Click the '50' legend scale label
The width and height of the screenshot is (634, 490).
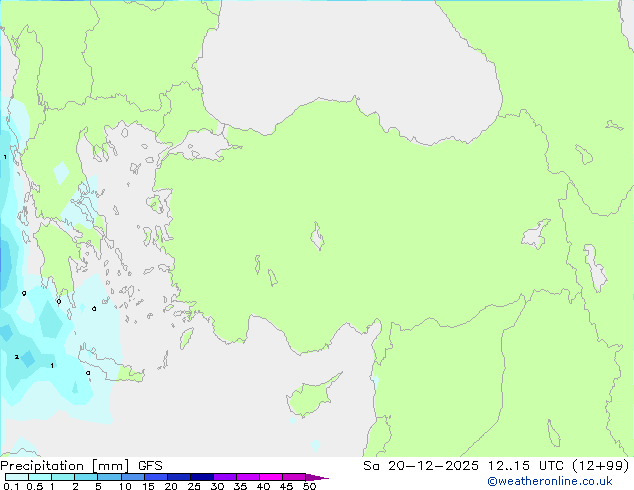coord(309,486)
